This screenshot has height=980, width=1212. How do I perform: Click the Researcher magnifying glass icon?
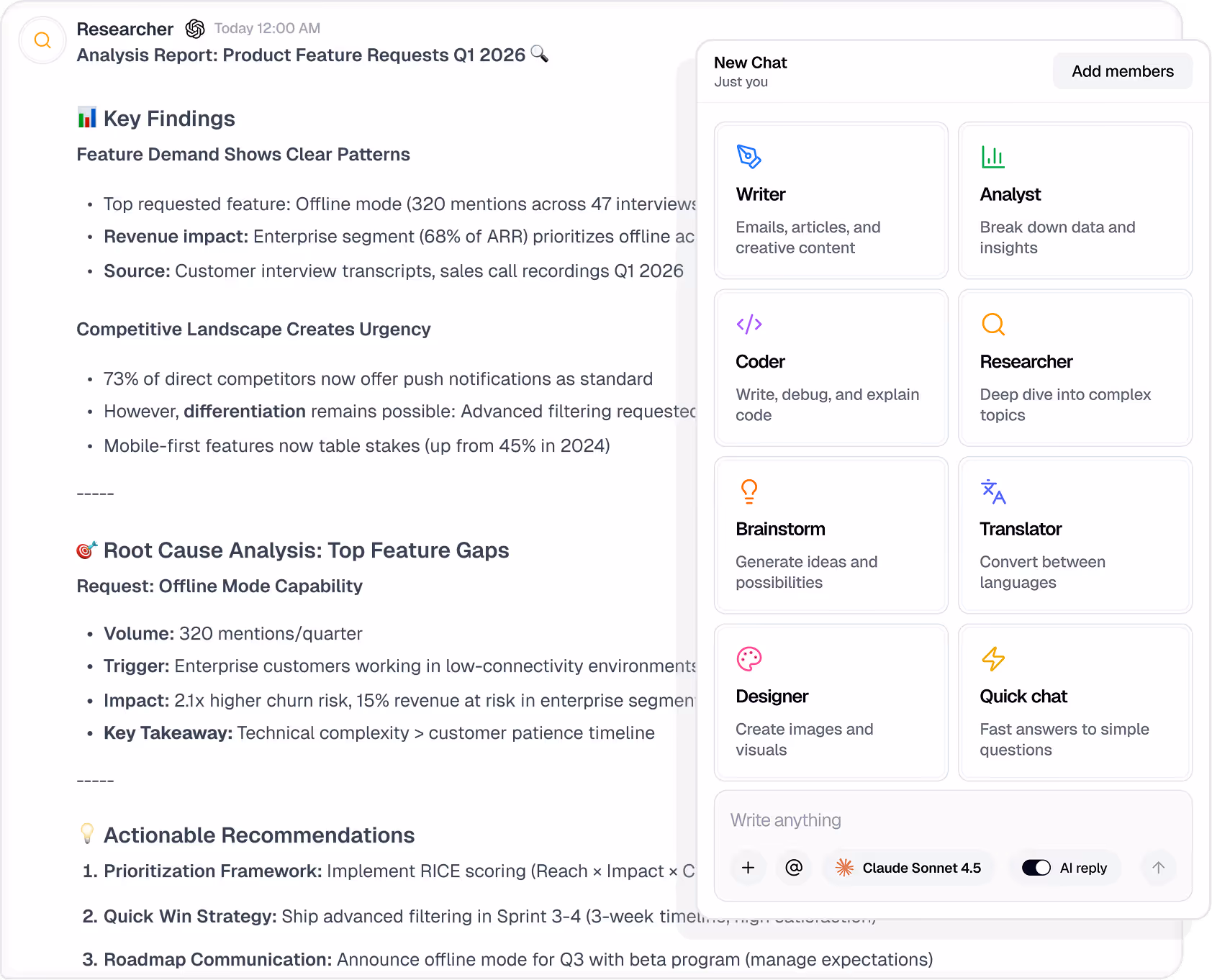tap(993, 325)
